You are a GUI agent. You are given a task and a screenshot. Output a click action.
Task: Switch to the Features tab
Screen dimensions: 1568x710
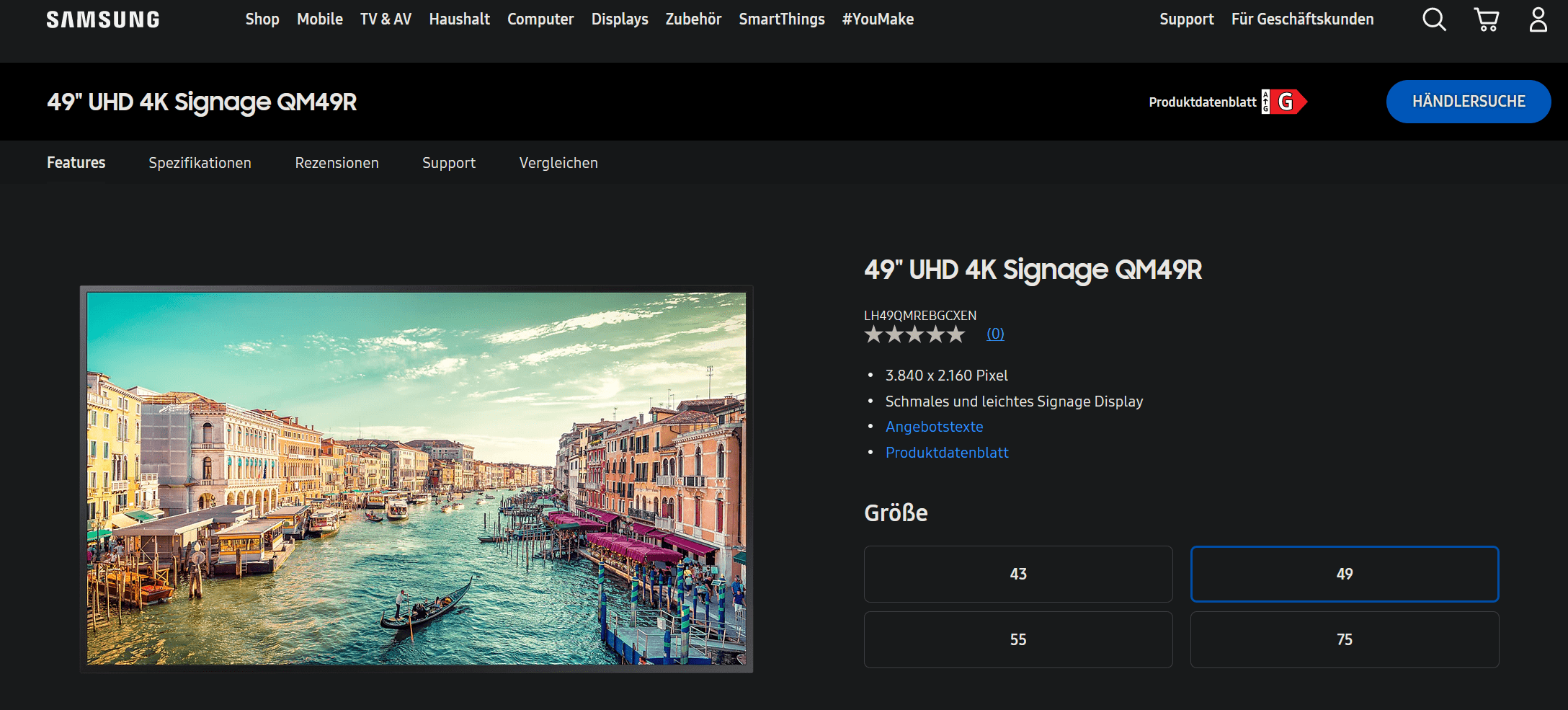[x=76, y=163]
